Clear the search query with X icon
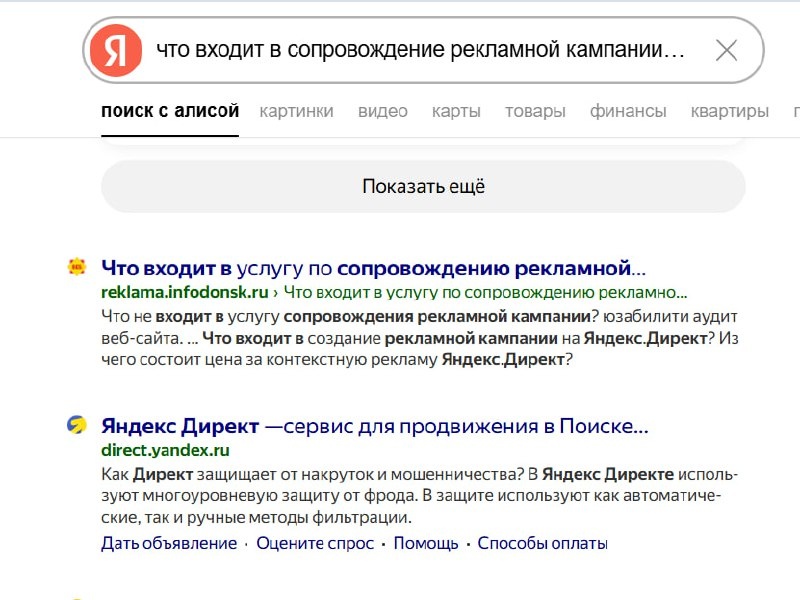Image resolution: width=800 pixels, height=600 pixels. coord(726,51)
